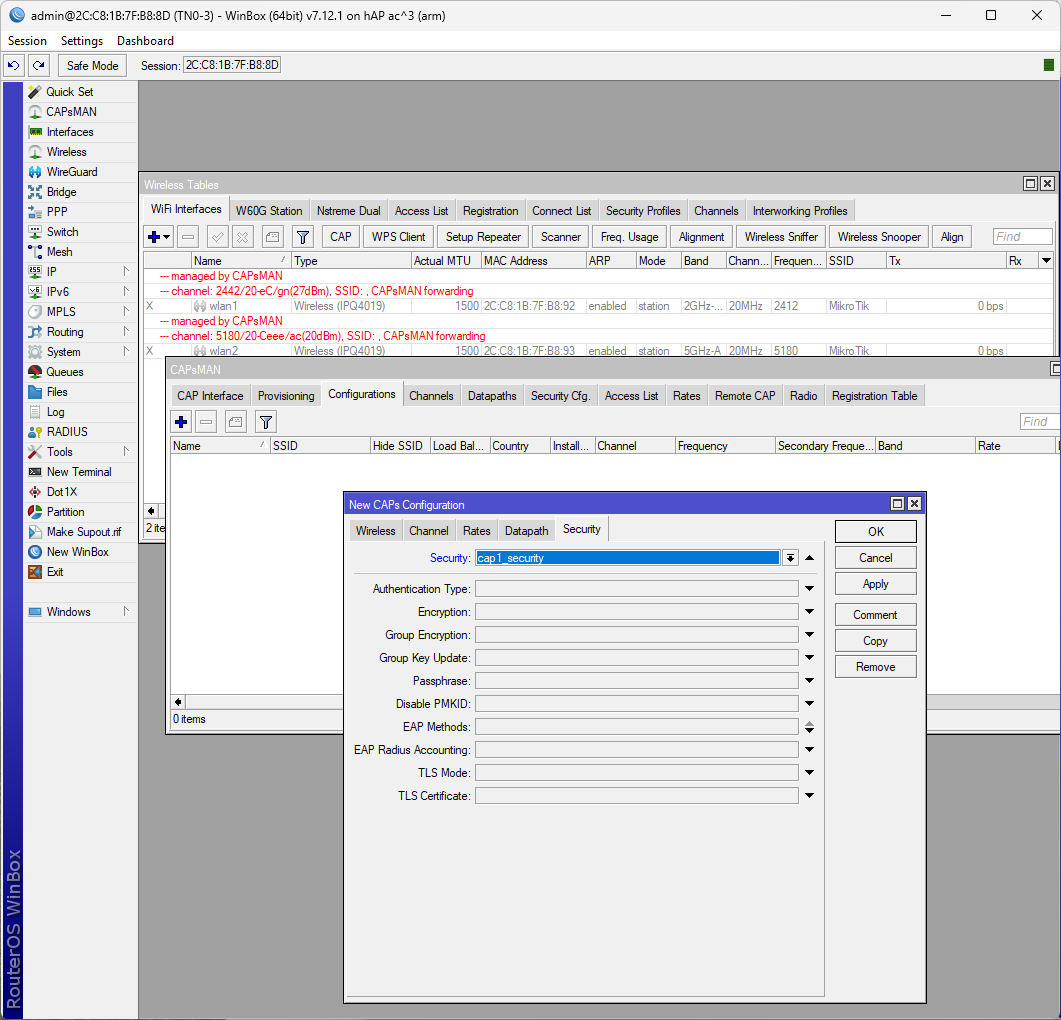Image resolution: width=1061 pixels, height=1020 pixels.
Task: Toggle the comment button for configurations
Action: [234, 422]
